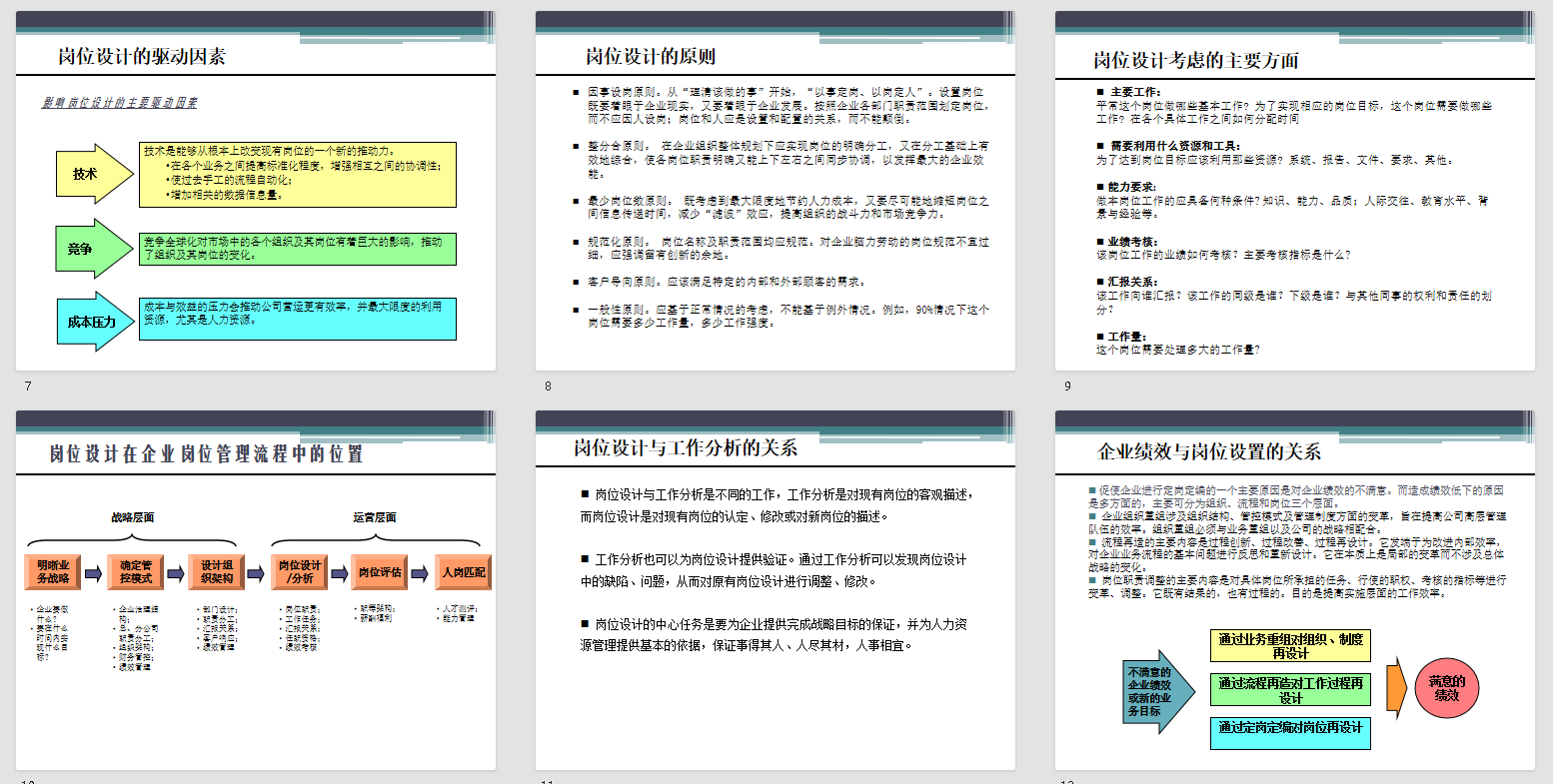
Task: Click slide number 7 label
Action: 28,387
